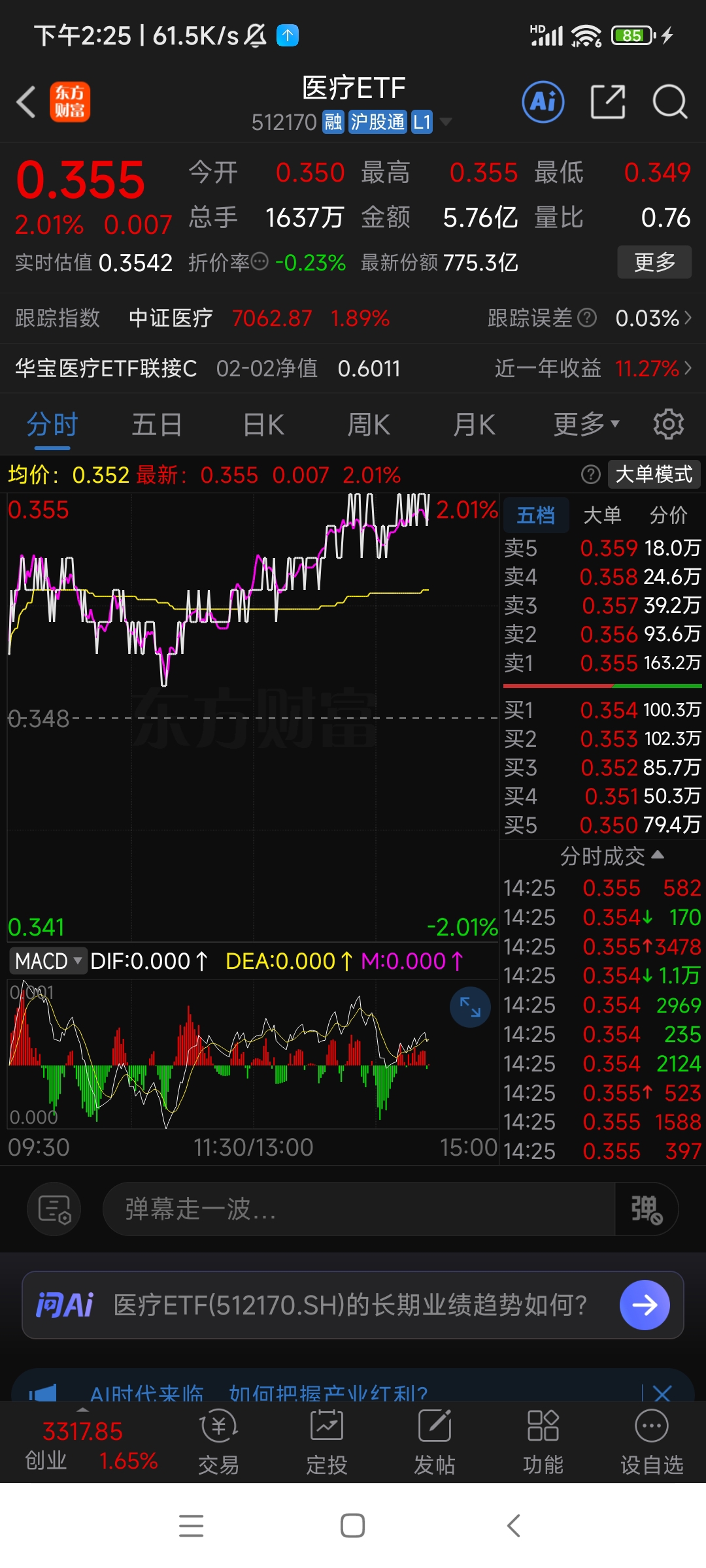Viewport: 706px width, 1568px height.
Task: Open 近一年收益 11.27% details
Action: (594, 368)
